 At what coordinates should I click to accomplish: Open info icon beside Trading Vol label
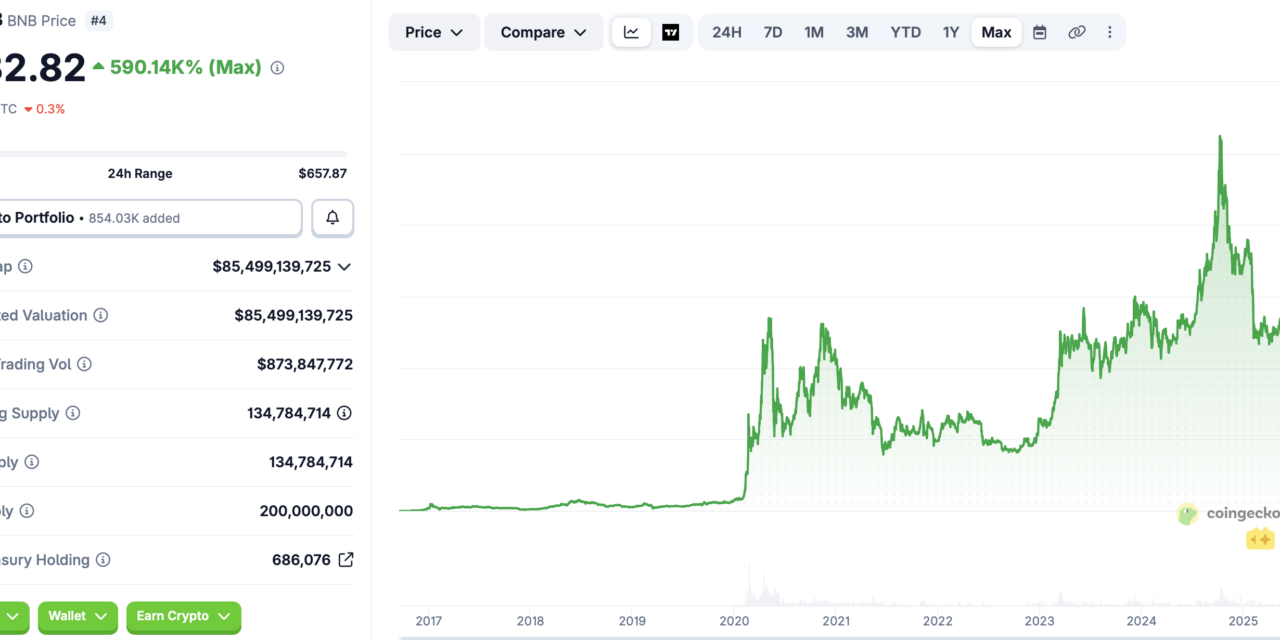[x=84, y=364]
